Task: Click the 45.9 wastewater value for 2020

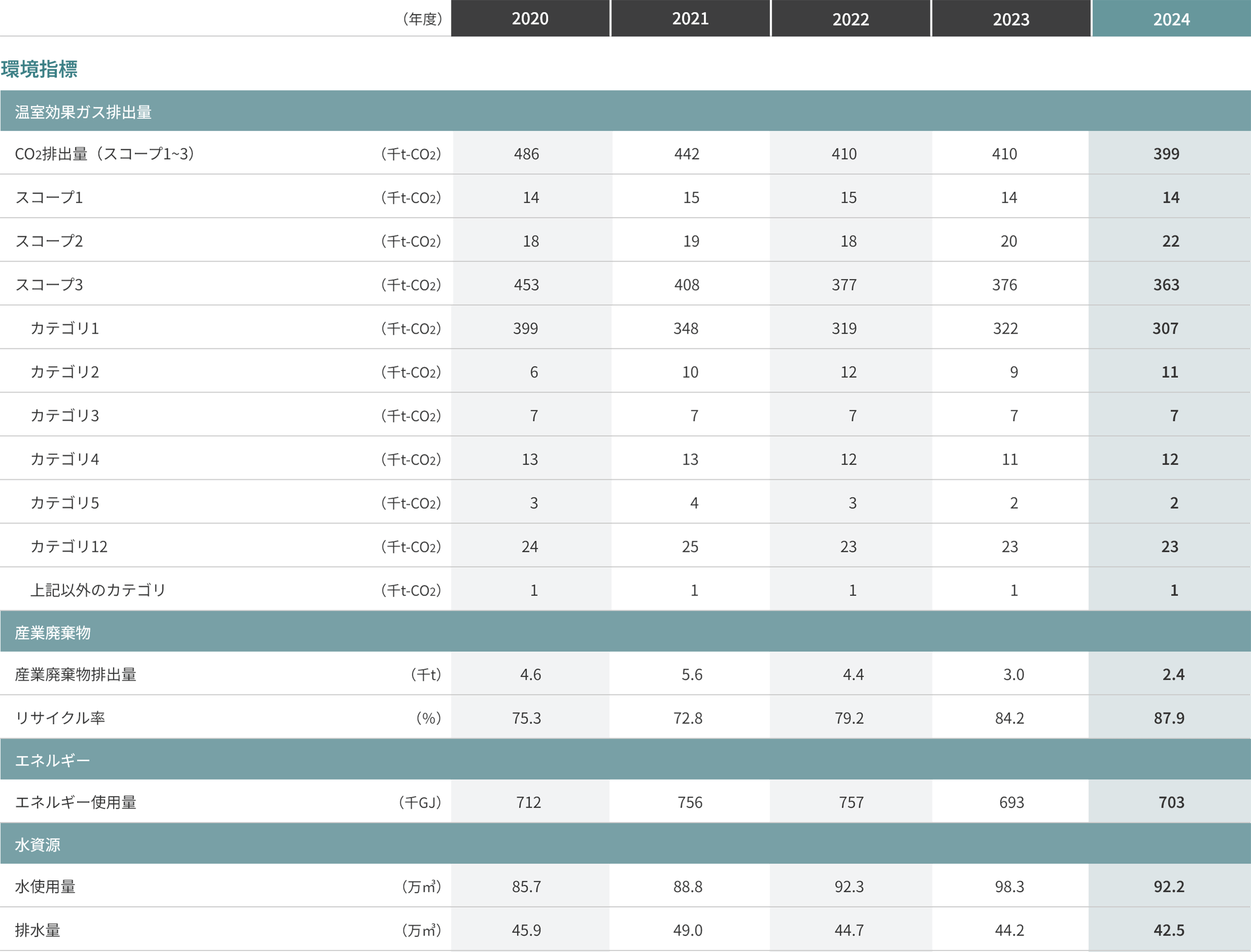Action: click(x=527, y=930)
